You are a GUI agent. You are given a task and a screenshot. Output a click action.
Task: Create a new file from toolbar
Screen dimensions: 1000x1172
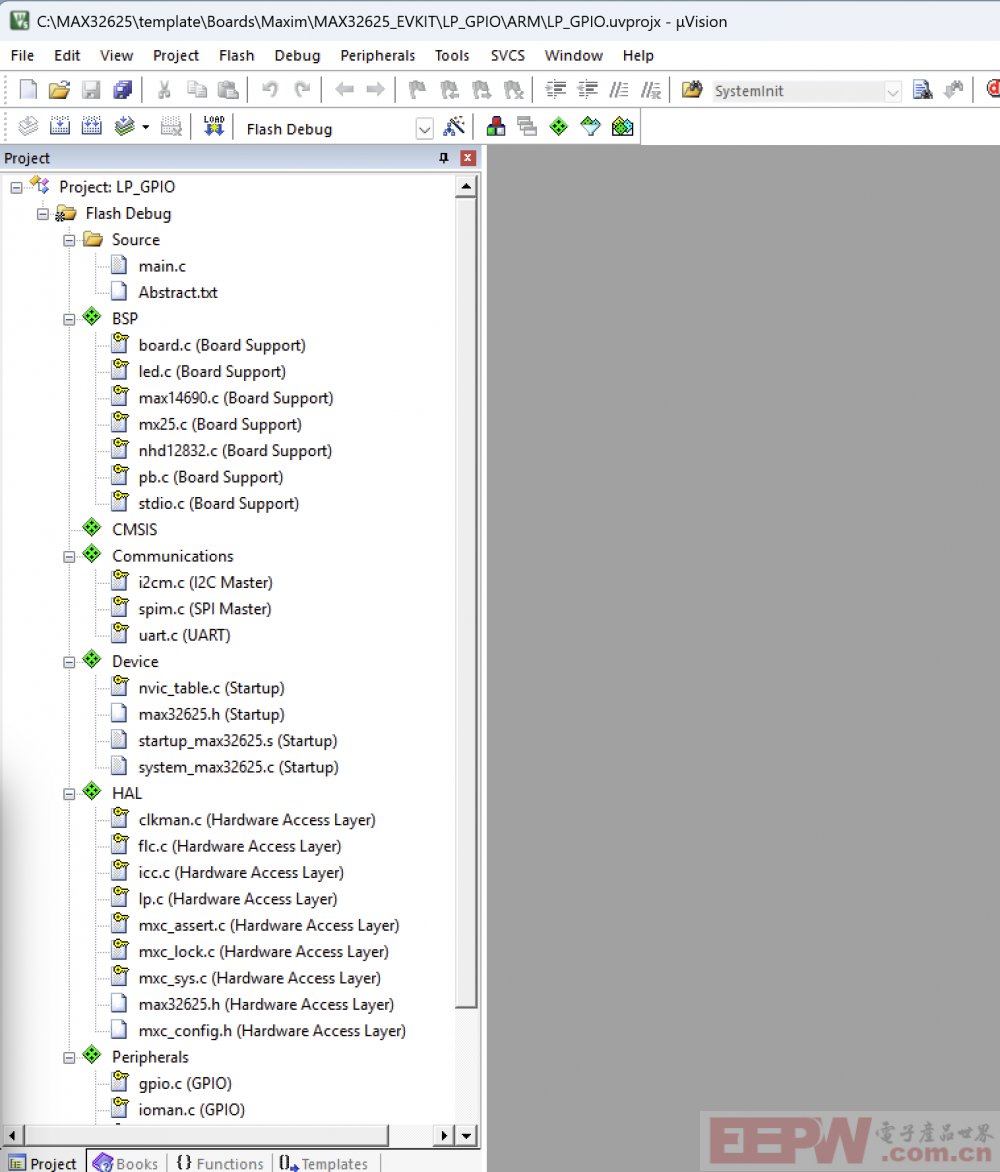(x=28, y=90)
